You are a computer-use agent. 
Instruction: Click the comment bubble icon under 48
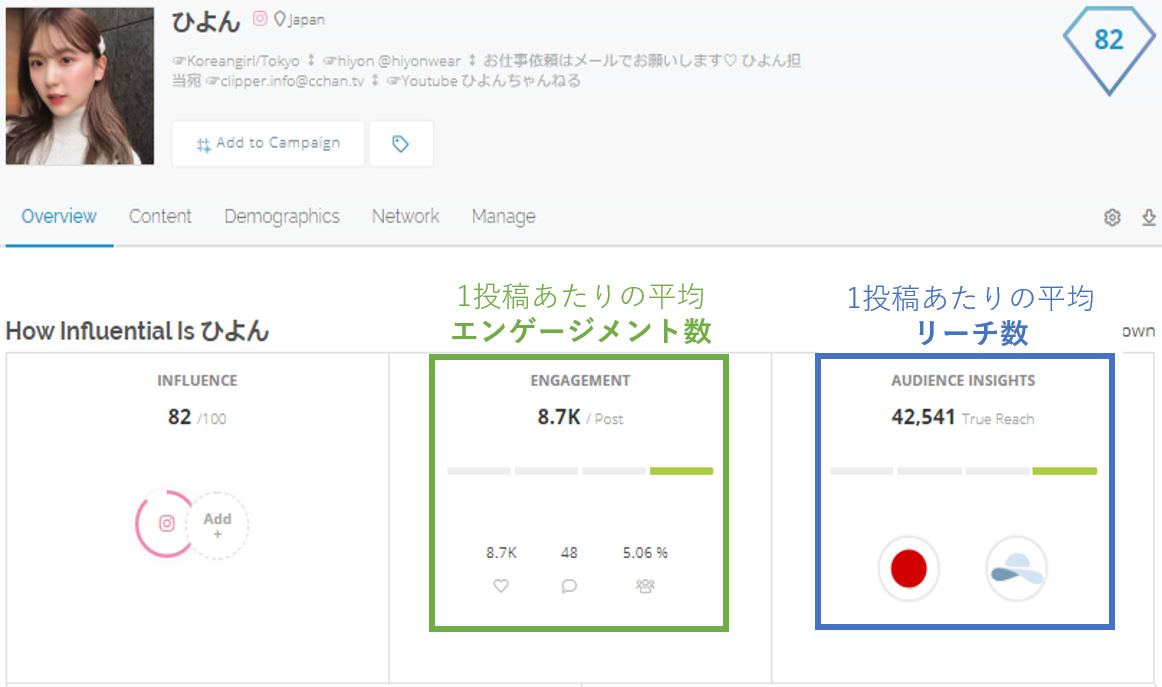click(569, 586)
